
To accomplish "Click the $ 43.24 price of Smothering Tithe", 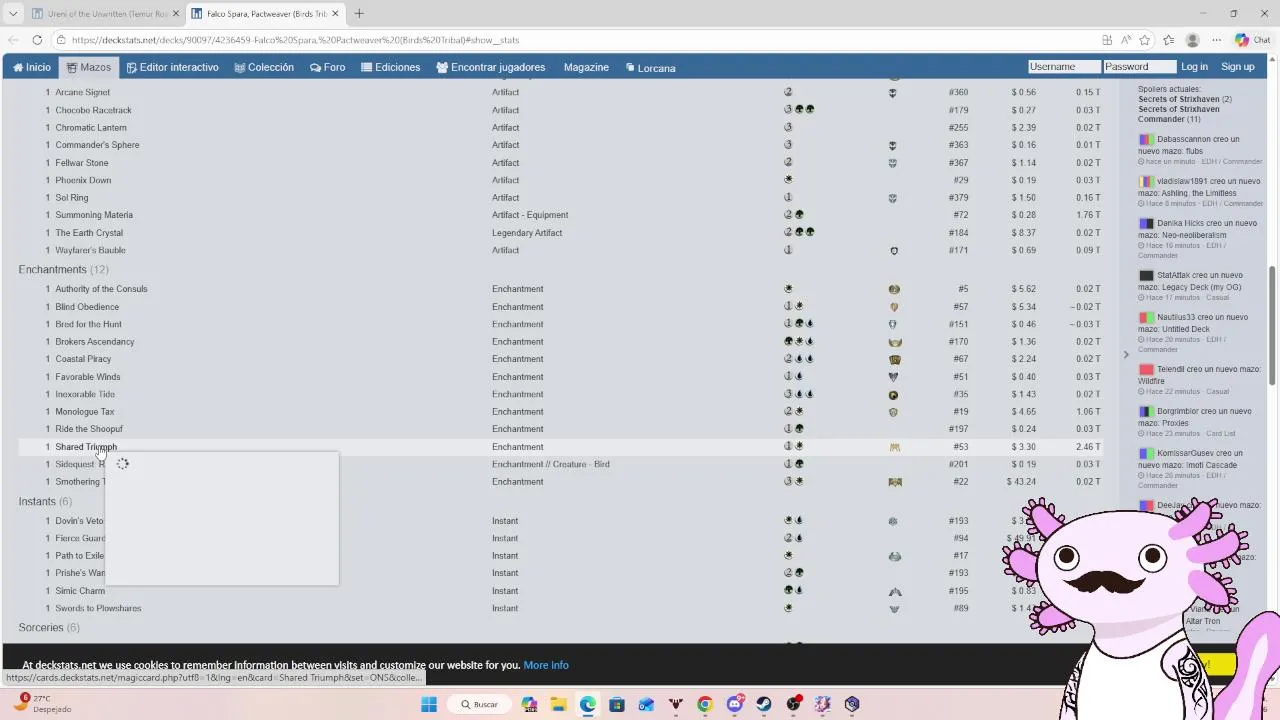I will pyautogui.click(x=1021, y=482).
